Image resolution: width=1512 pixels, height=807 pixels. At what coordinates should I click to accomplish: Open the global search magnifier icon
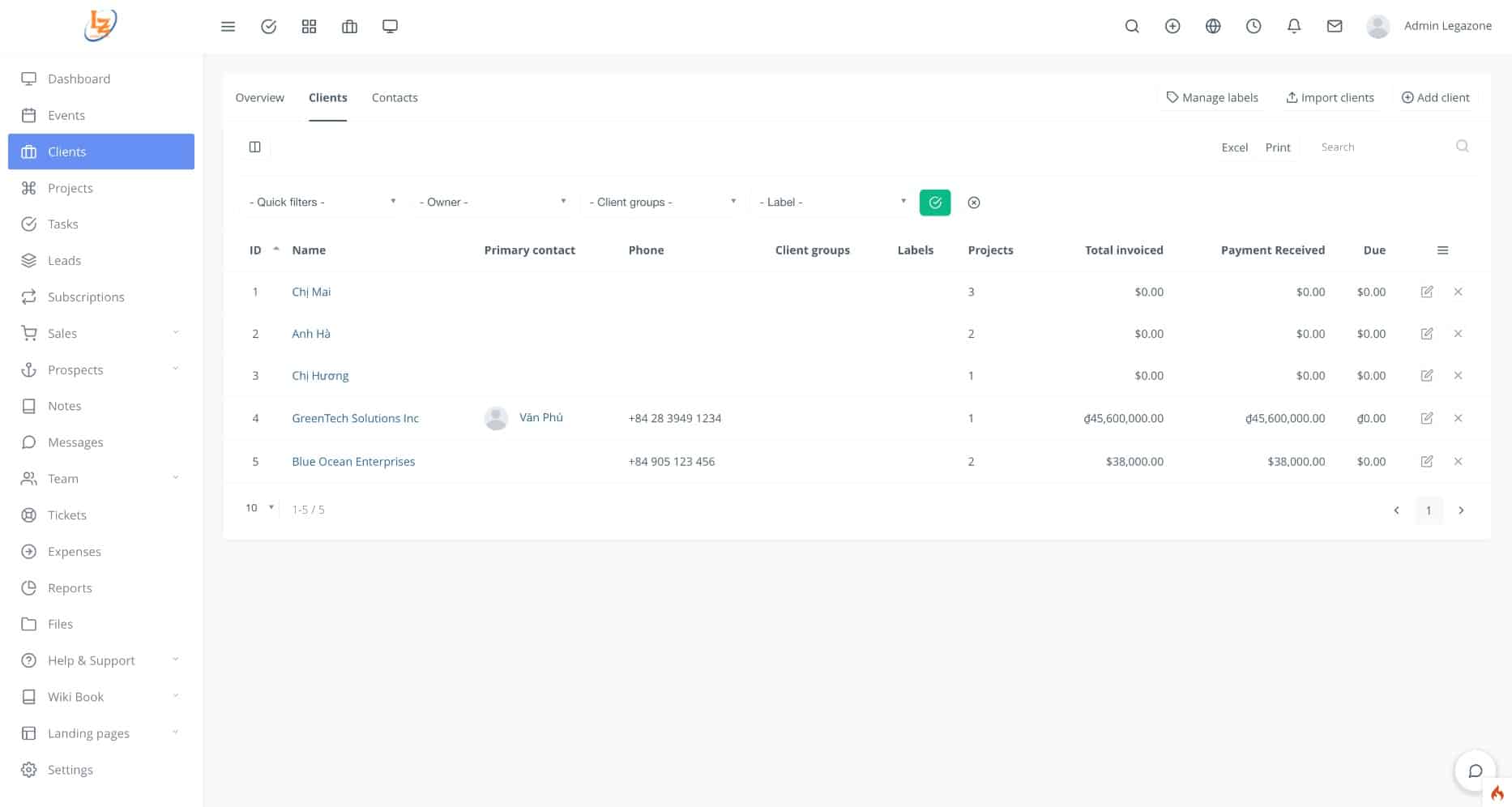pyautogui.click(x=1132, y=26)
